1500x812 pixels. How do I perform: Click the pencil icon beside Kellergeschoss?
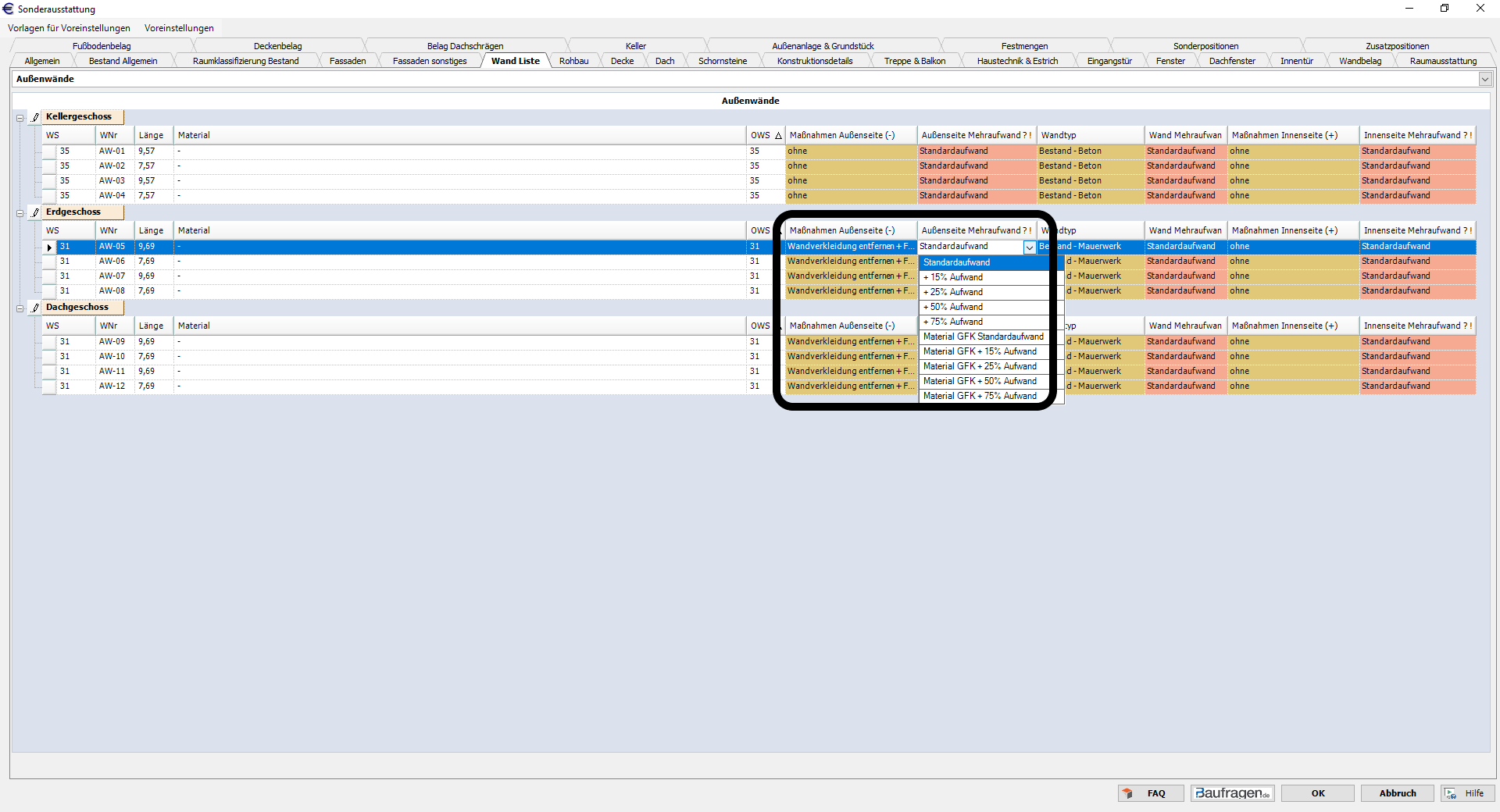click(35, 117)
